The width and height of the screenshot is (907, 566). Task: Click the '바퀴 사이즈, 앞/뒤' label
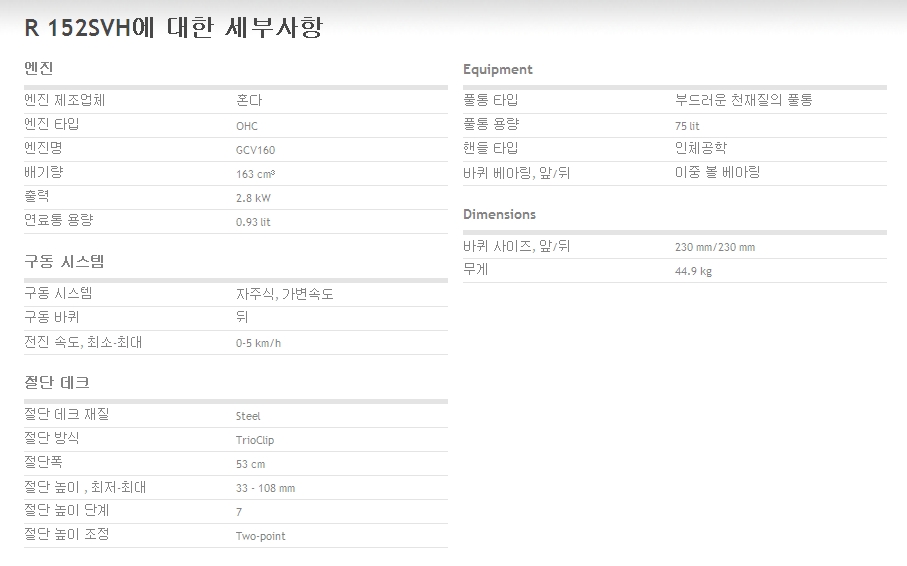coord(517,246)
